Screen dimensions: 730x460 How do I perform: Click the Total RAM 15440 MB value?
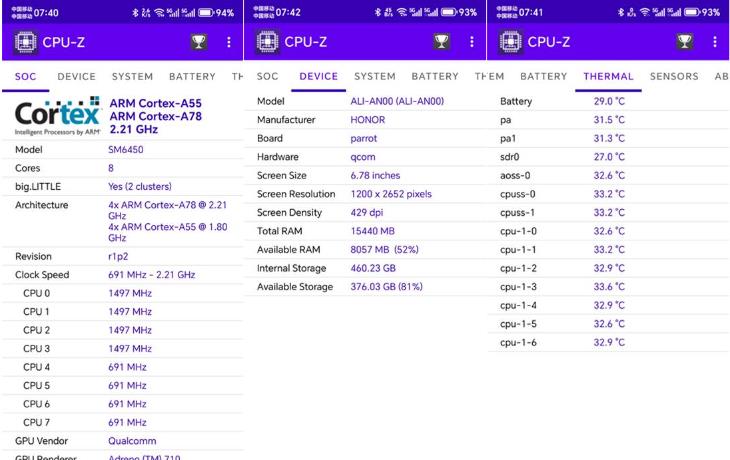coord(372,231)
